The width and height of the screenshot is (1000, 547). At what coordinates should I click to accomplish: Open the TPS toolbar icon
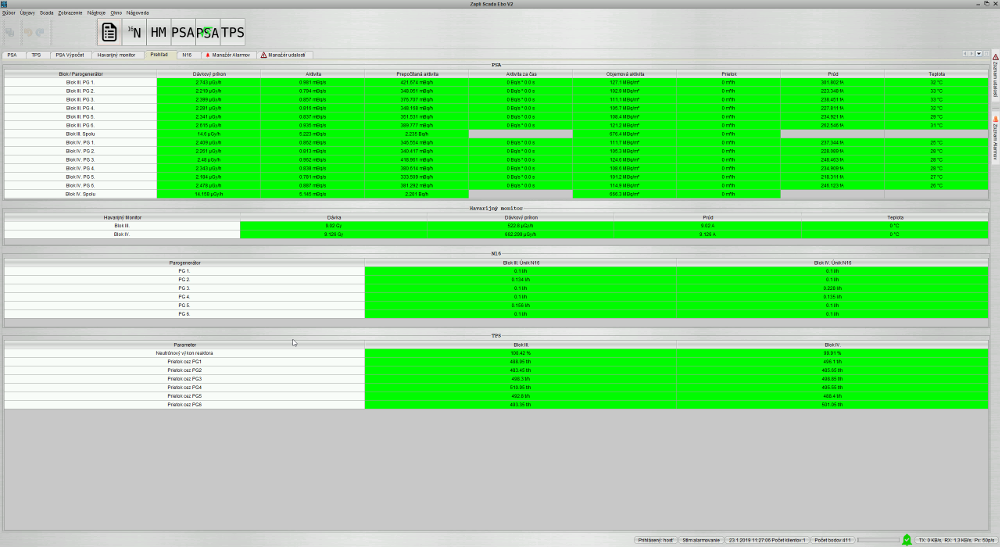click(233, 32)
